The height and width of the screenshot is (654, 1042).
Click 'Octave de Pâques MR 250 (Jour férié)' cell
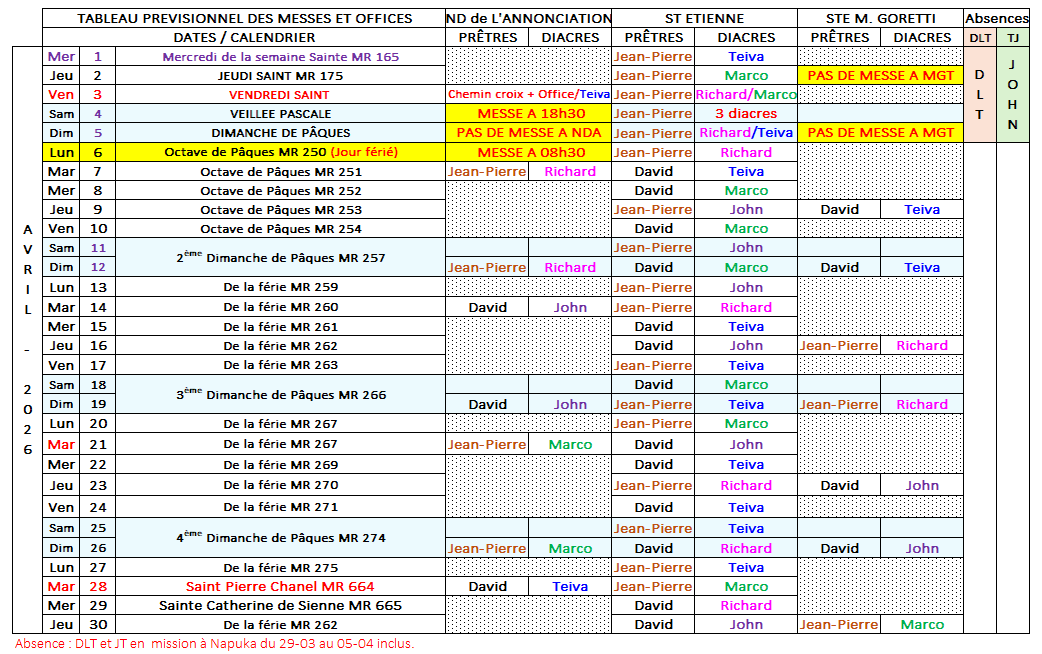280,152
